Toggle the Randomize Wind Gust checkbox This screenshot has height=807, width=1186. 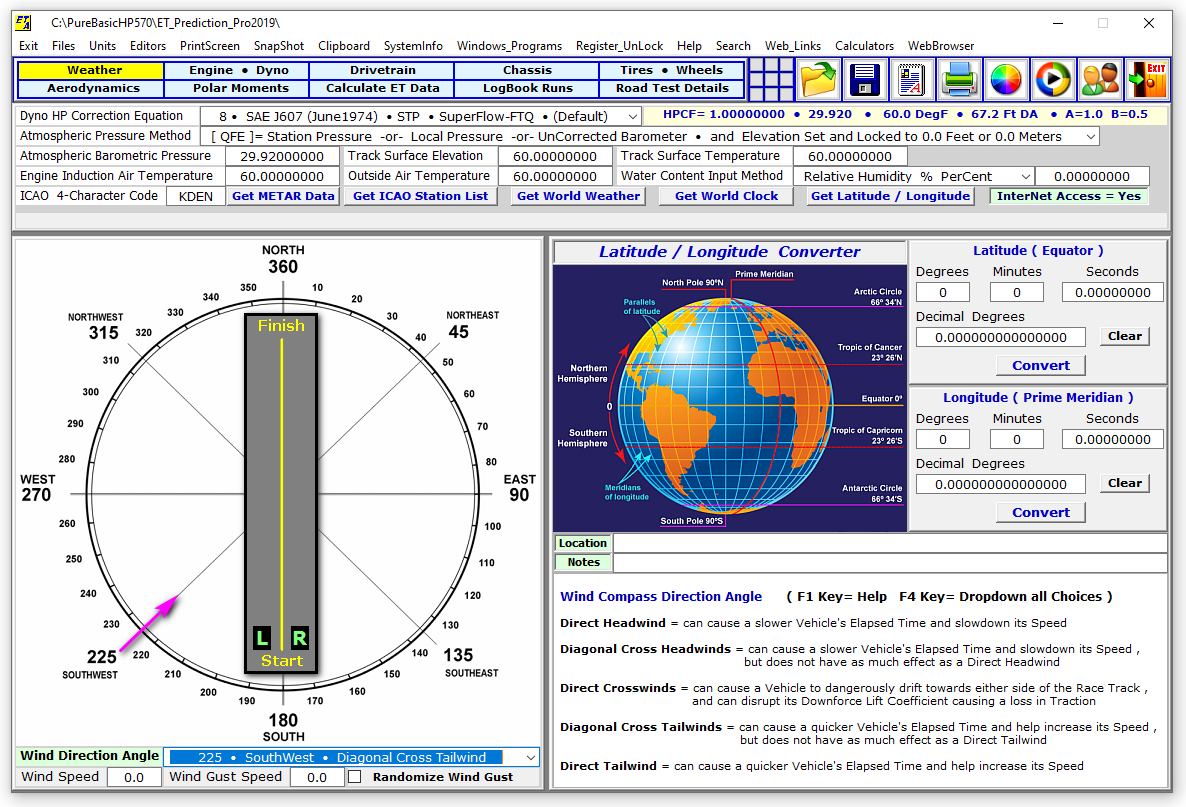354,777
